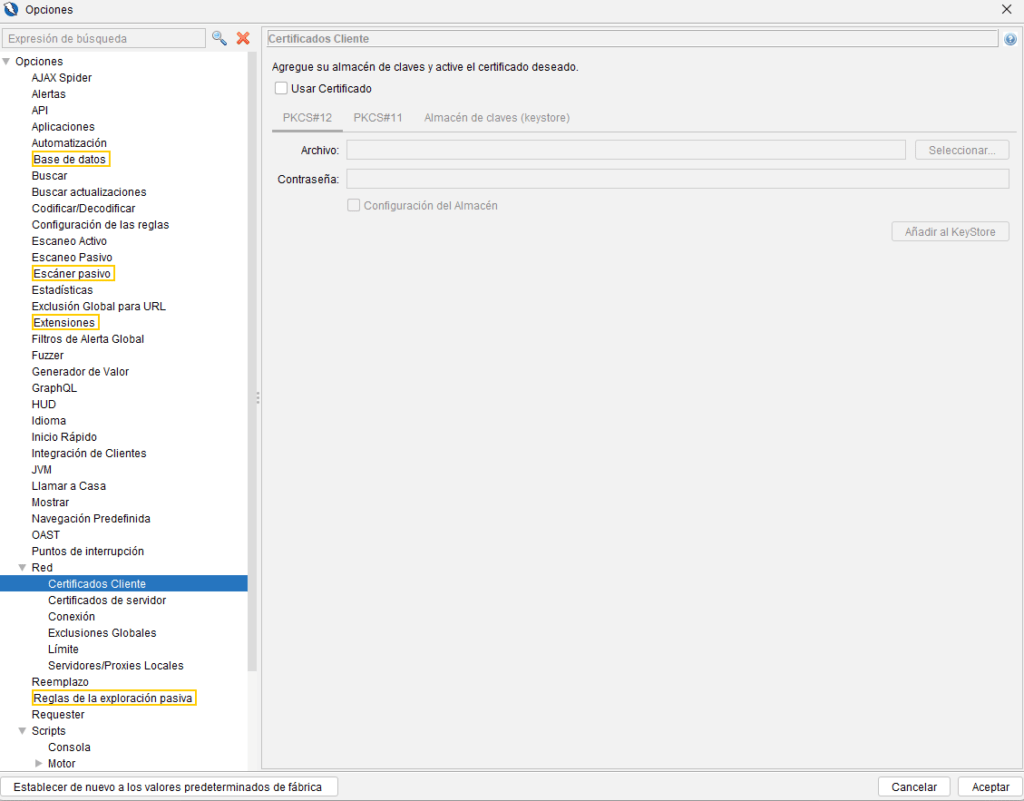Click the red X clear search icon
This screenshot has width=1024, height=801.
click(x=242, y=38)
